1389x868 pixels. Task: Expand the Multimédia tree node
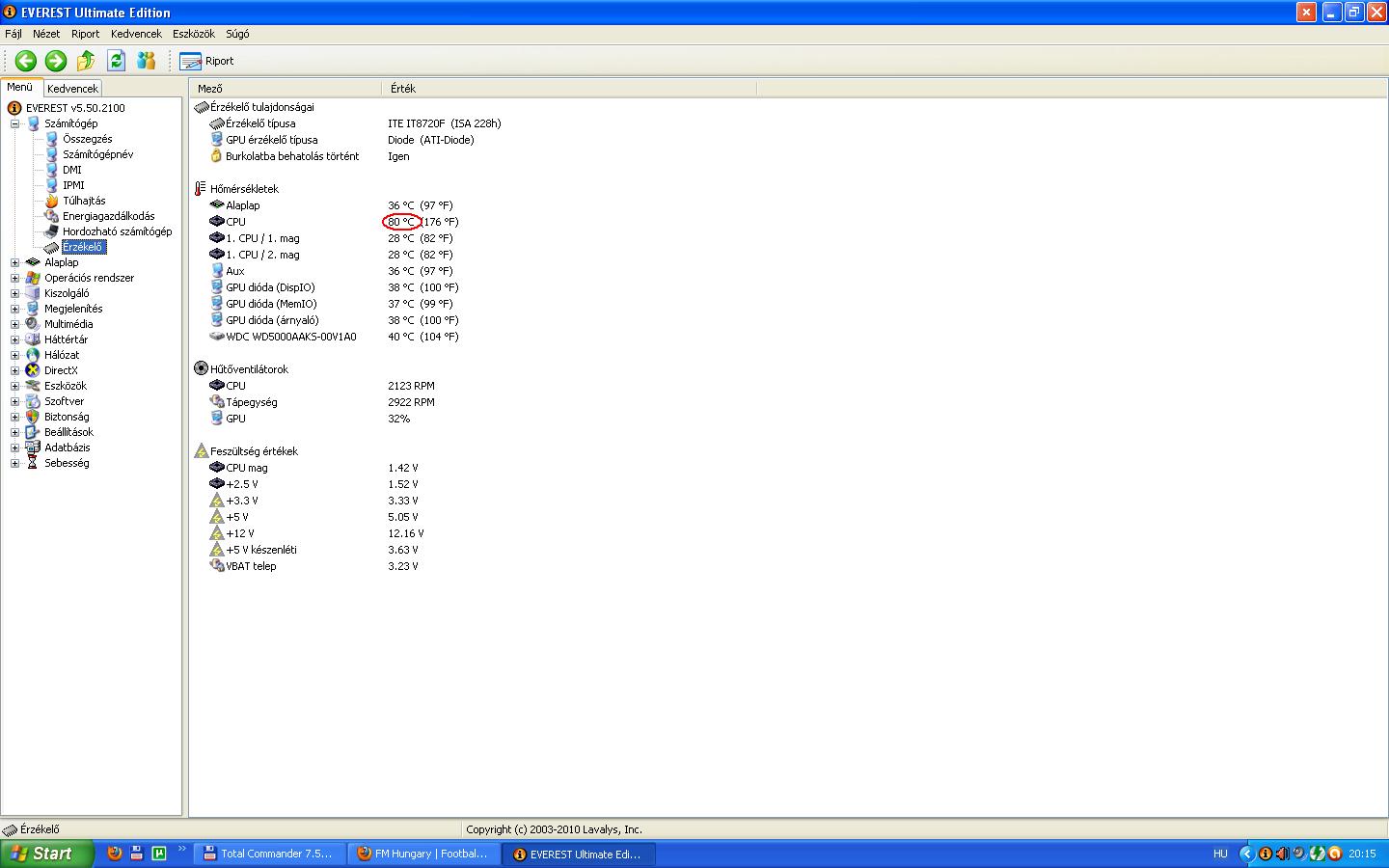tap(14, 324)
